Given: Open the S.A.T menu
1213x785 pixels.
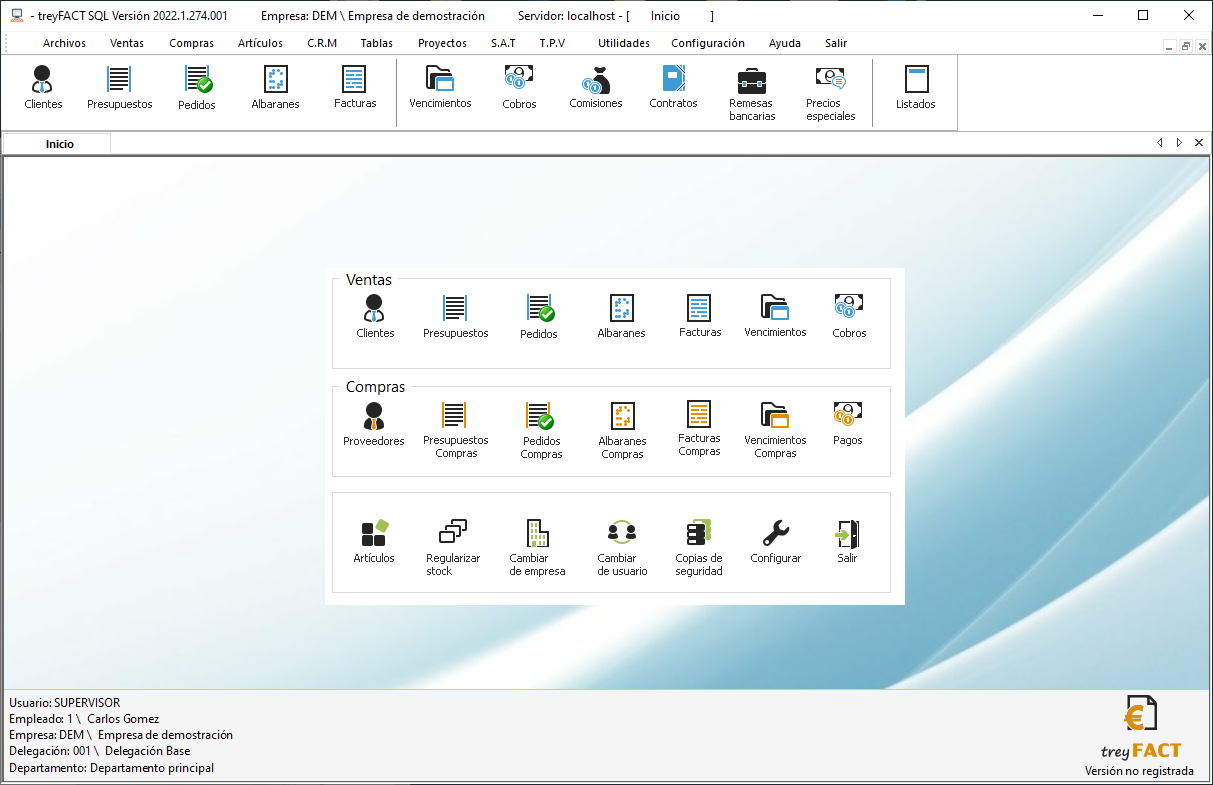Looking at the screenshot, I should click(503, 43).
